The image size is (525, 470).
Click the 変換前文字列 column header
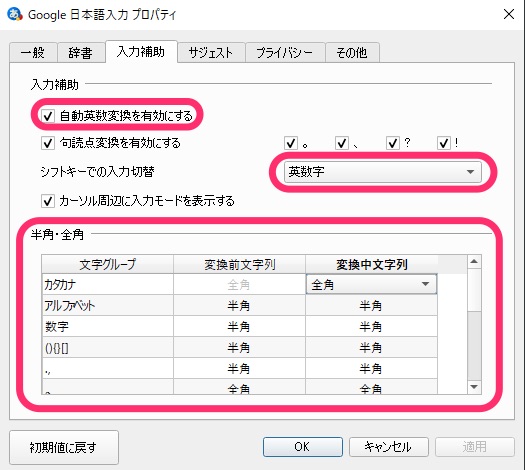(x=239, y=264)
